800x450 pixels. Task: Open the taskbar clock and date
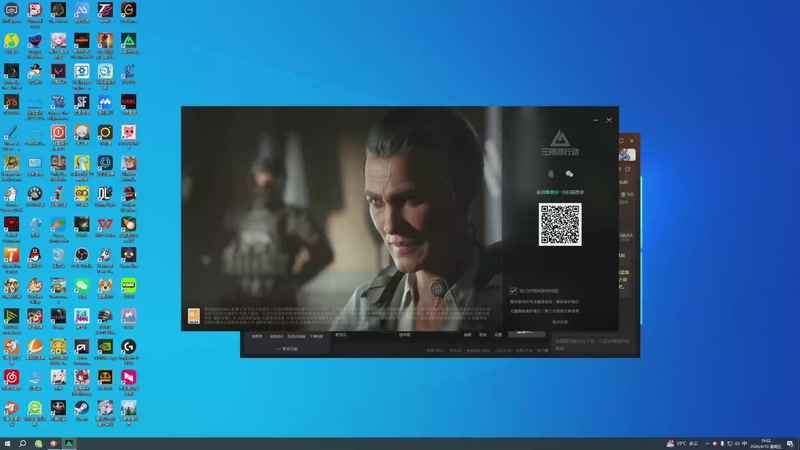tap(766, 443)
